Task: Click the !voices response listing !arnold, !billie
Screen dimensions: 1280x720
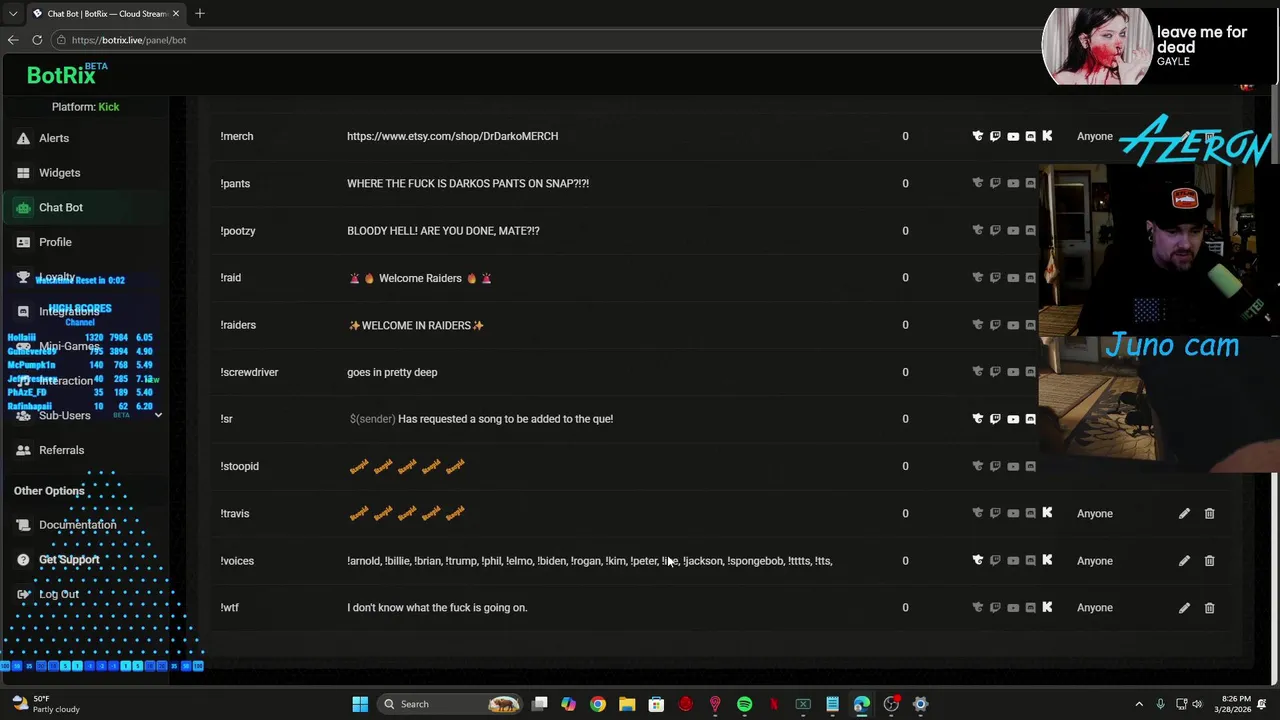Action: (589, 561)
